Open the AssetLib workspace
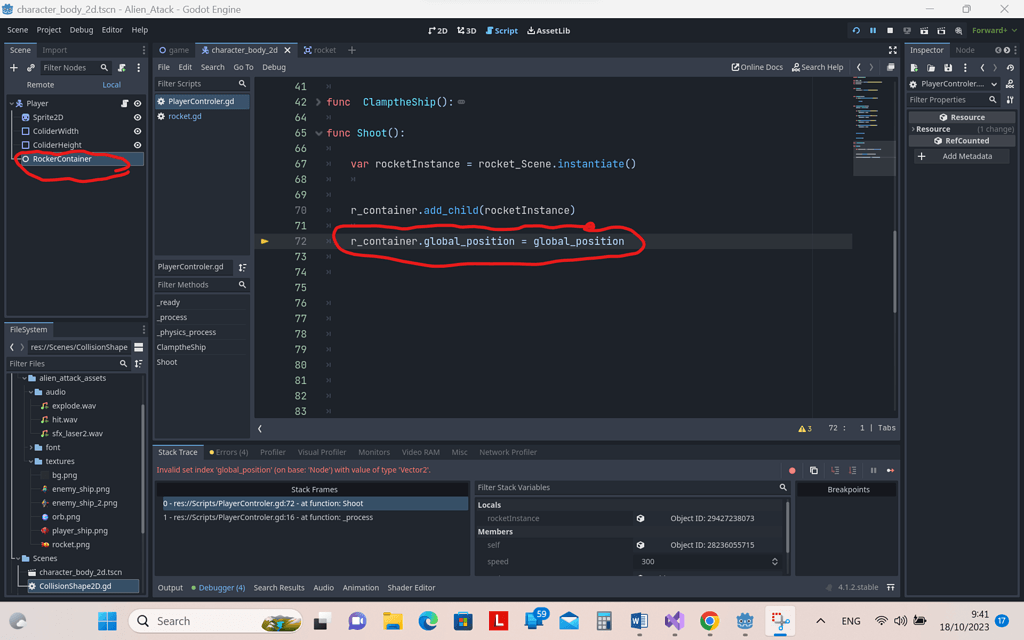This screenshot has width=1024, height=640. pyautogui.click(x=548, y=30)
